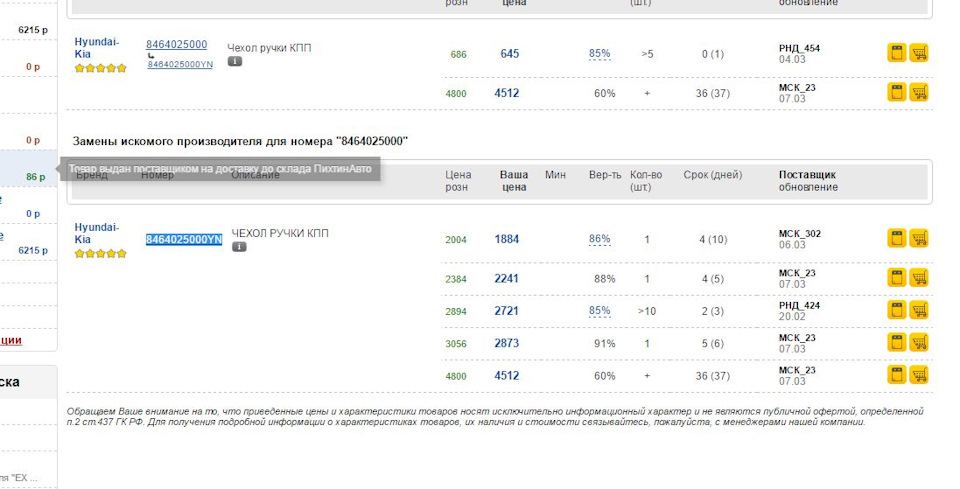Select price 645 in РНД_454 row
Screen dimensions: 960x489
click(x=509, y=54)
